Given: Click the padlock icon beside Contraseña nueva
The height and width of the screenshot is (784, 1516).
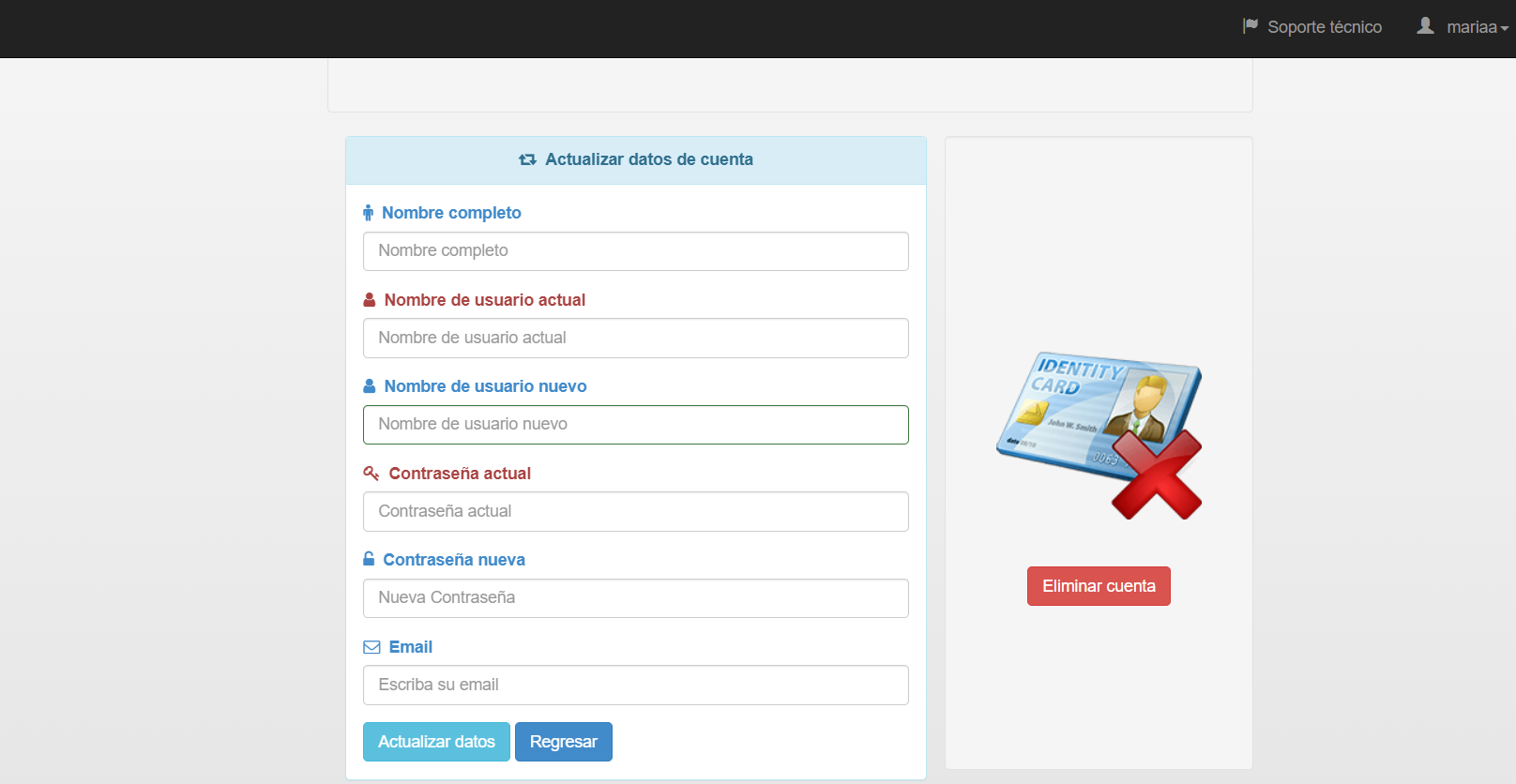Looking at the screenshot, I should (x=369, y=559).
